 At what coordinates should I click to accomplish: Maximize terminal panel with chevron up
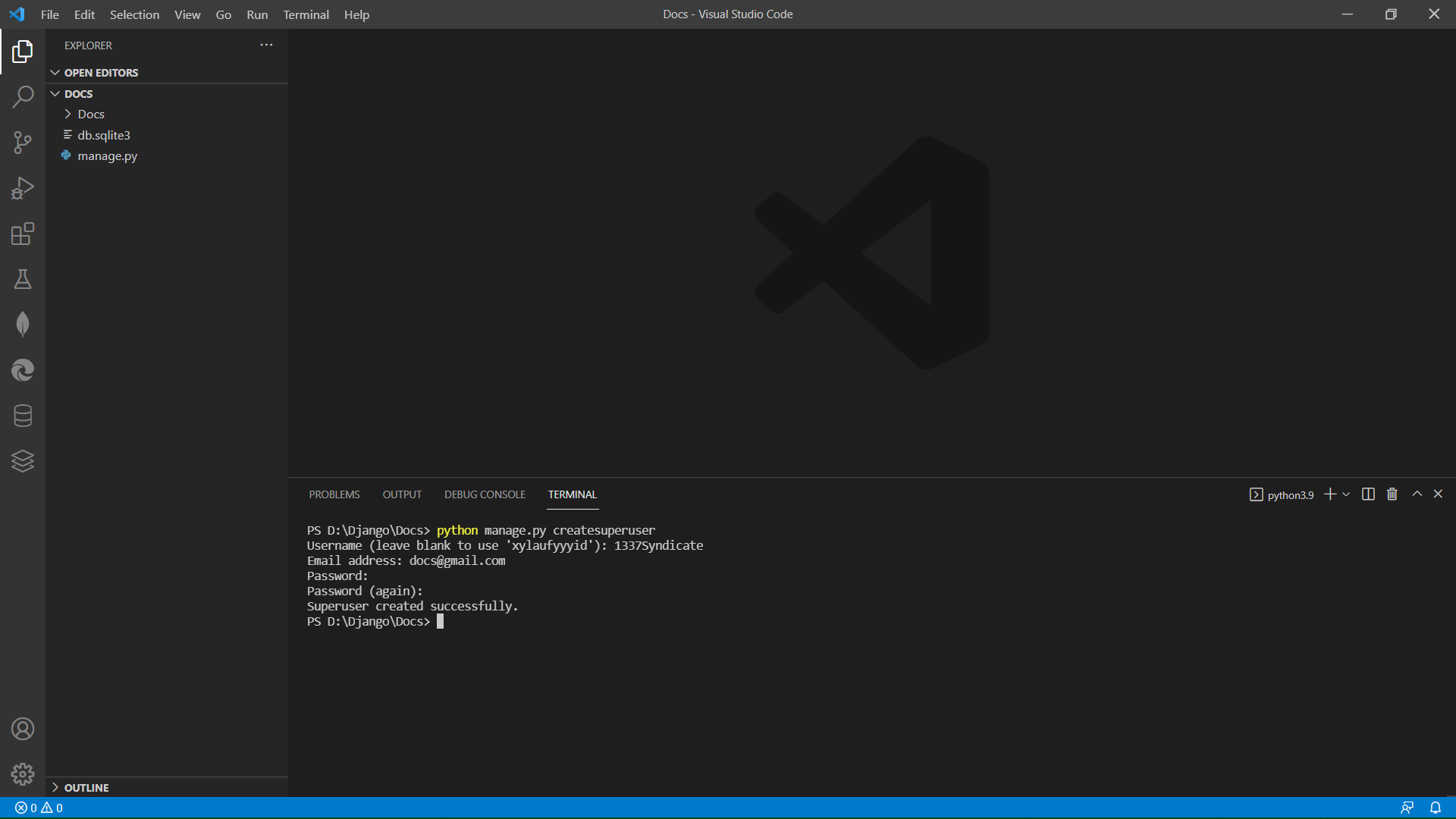tap(1417, 494)
